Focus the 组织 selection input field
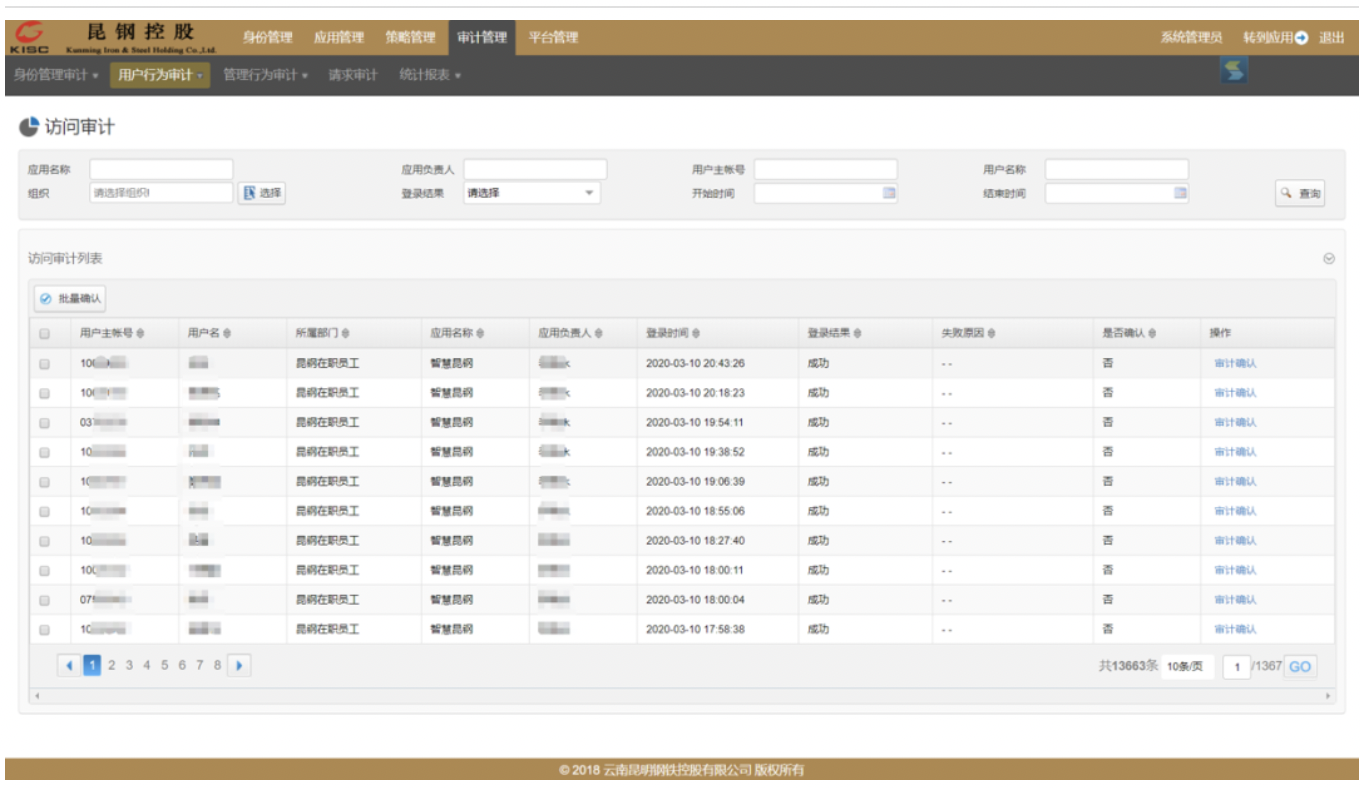This screenshot has height=788, width=1360. (161, 193)
